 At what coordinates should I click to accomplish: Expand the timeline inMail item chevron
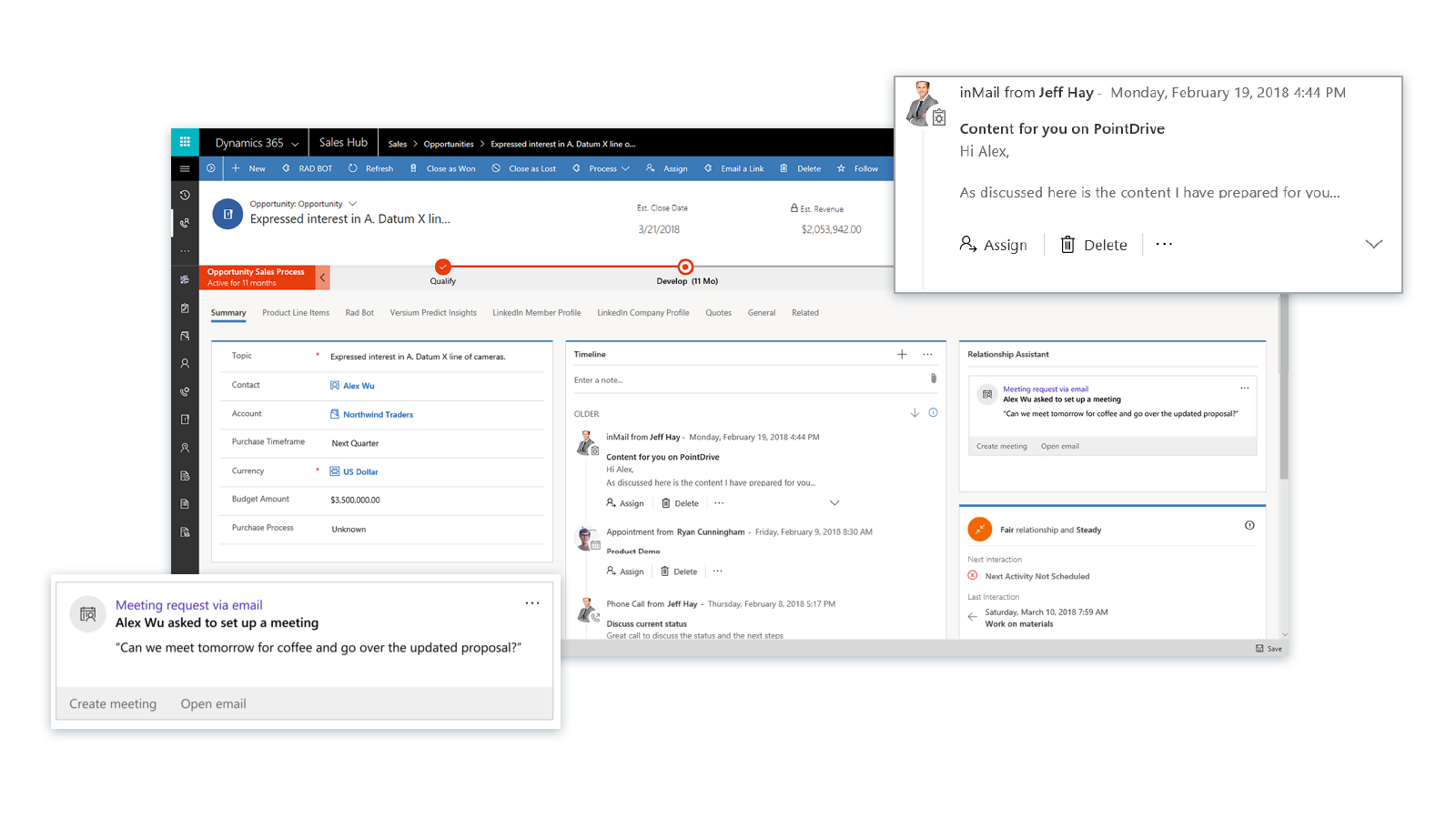[x=834, y=502]
